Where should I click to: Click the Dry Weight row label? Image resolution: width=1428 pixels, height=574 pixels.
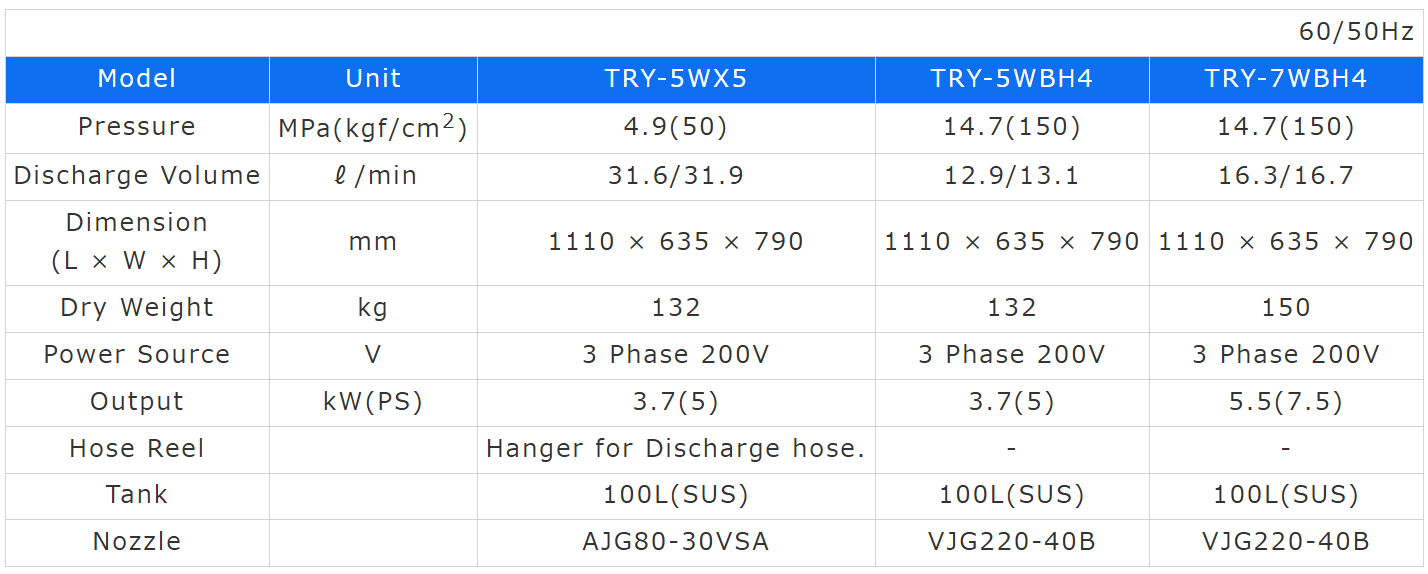click(x=137, y=308)
